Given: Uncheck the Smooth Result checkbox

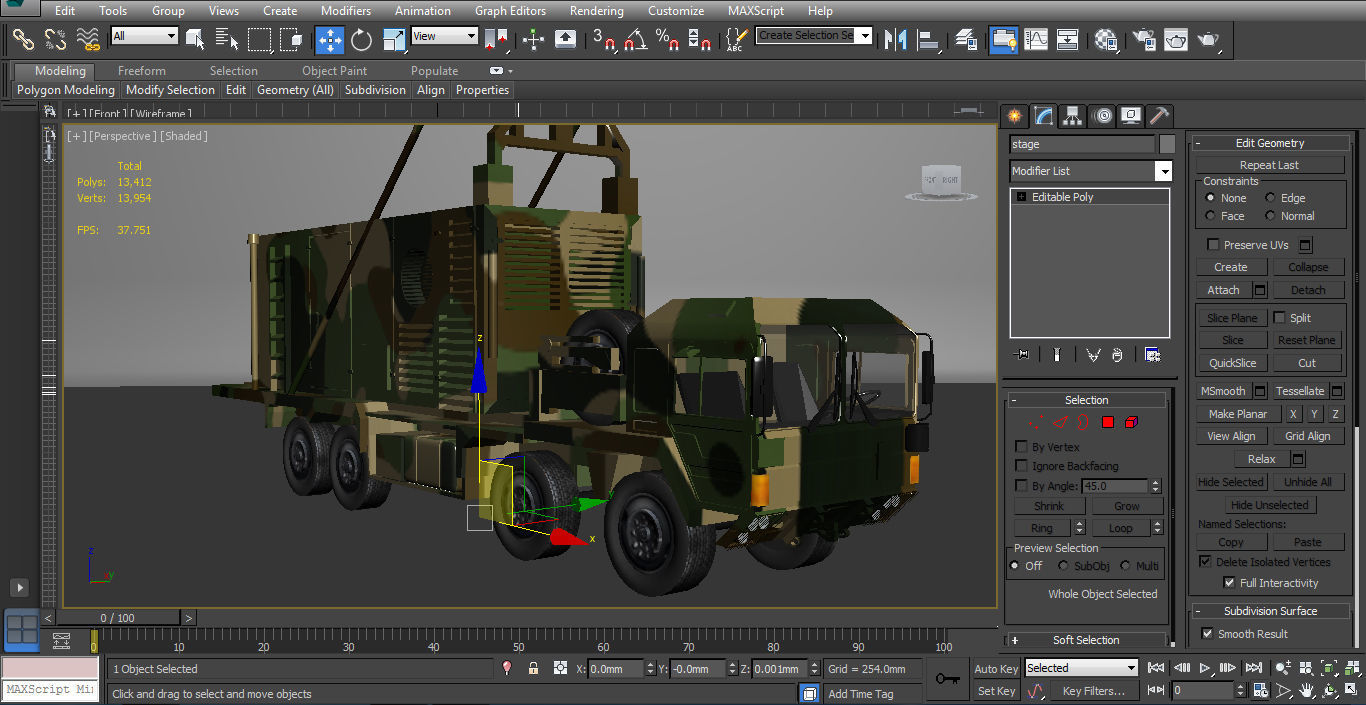Looking at the screenshot, I should tap(1207, 634).
